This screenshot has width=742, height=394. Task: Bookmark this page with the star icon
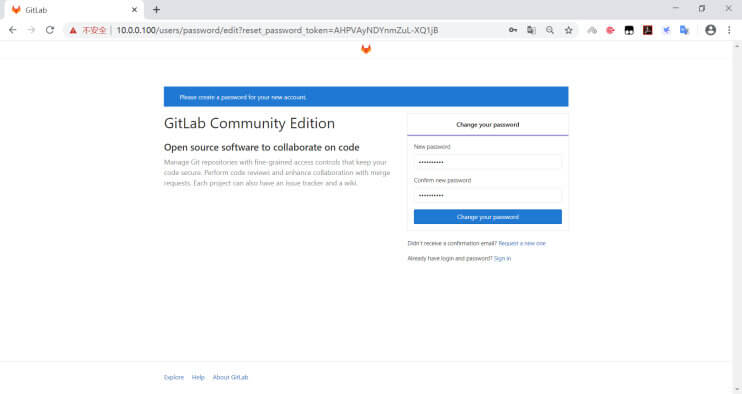click(x=569, y=30)
